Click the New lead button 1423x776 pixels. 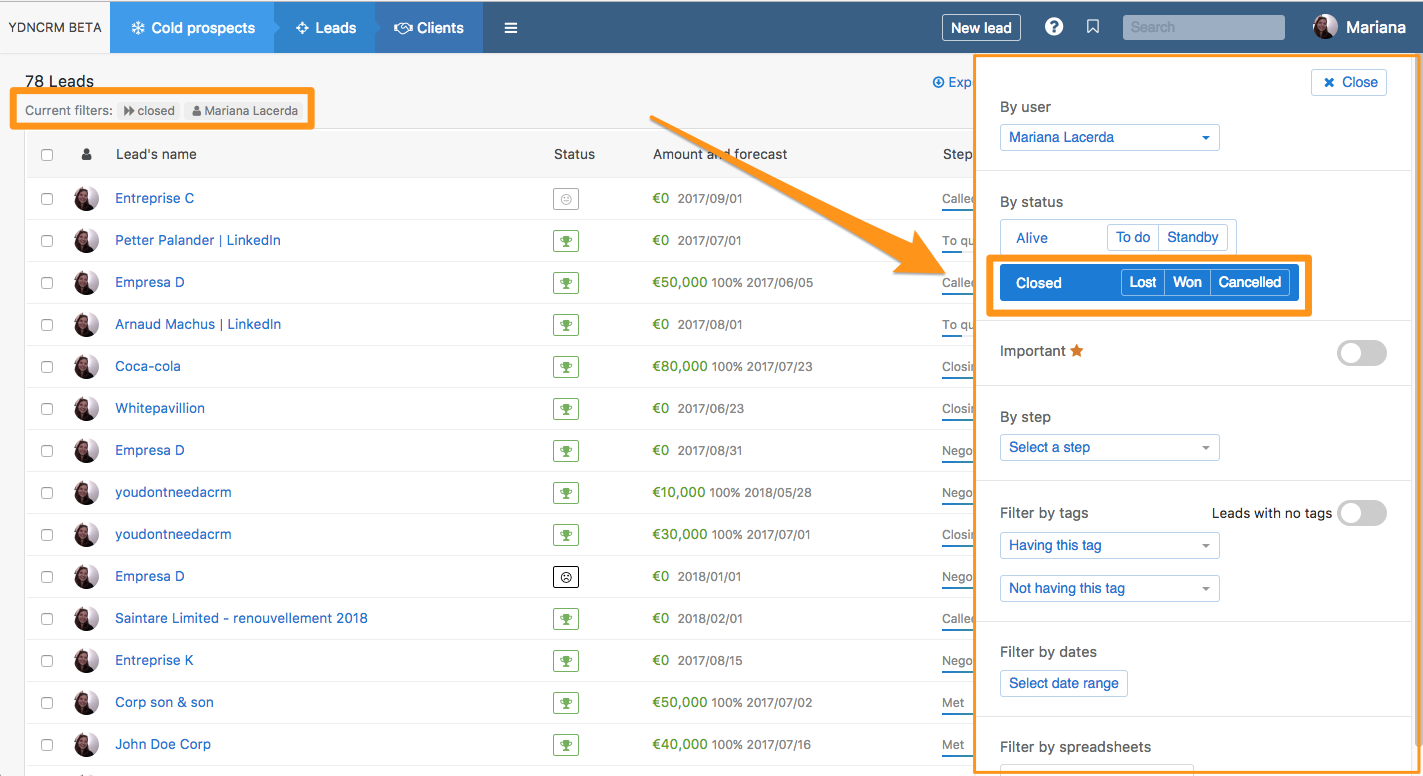980,28
